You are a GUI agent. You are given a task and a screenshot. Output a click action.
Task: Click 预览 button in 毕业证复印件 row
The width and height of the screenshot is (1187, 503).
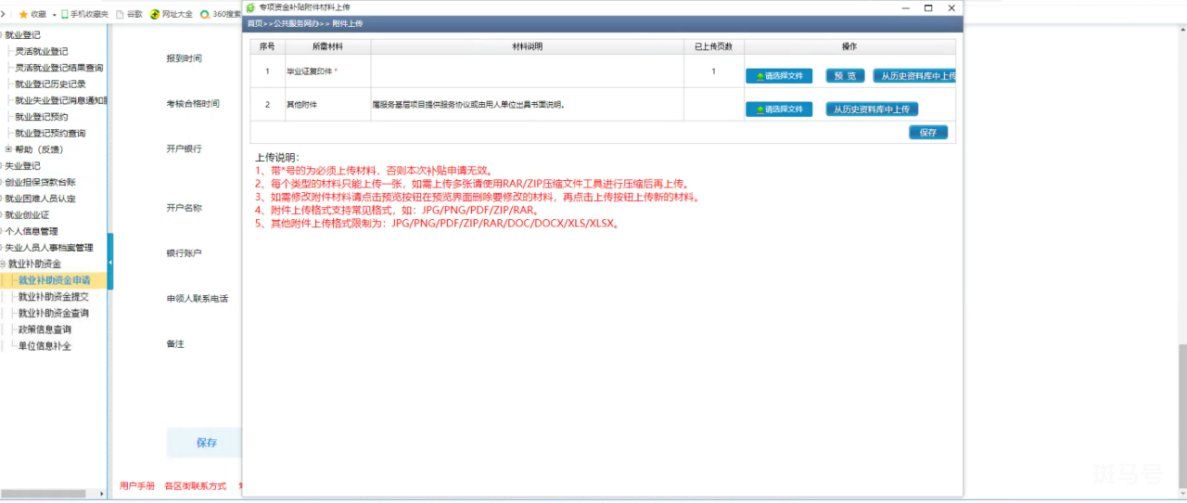click(x=845, y=76)
